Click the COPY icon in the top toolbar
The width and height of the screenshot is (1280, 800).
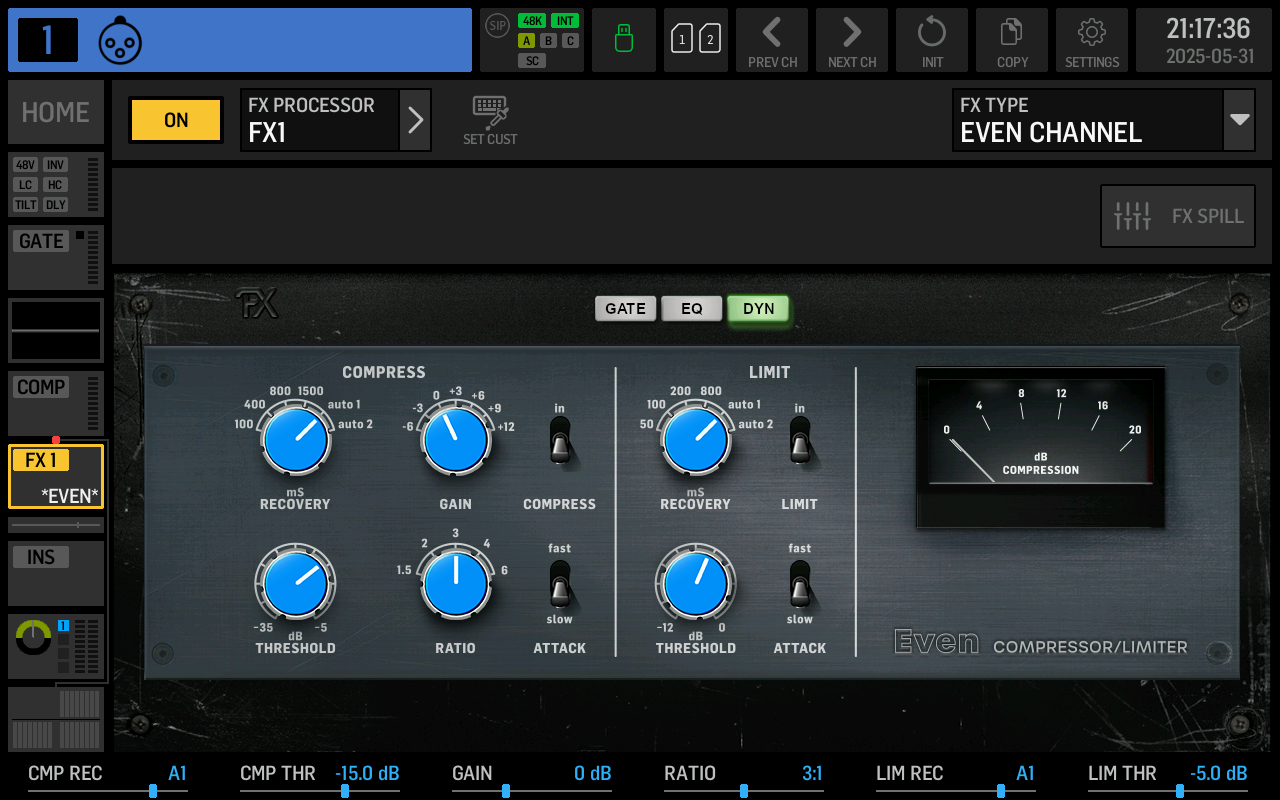point(1011,40)
